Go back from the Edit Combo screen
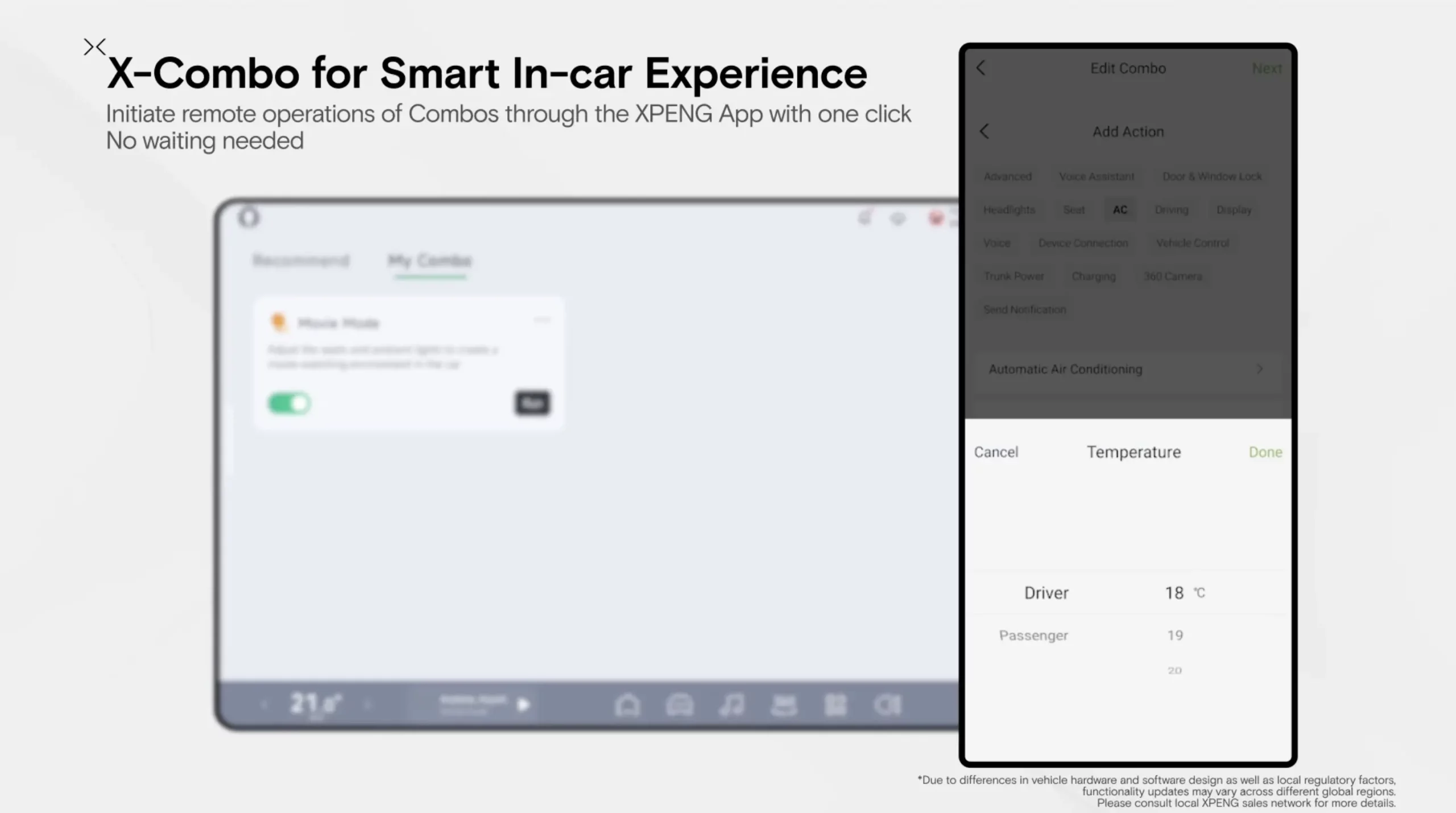The image size is (1456, 813). coord(981,68)
